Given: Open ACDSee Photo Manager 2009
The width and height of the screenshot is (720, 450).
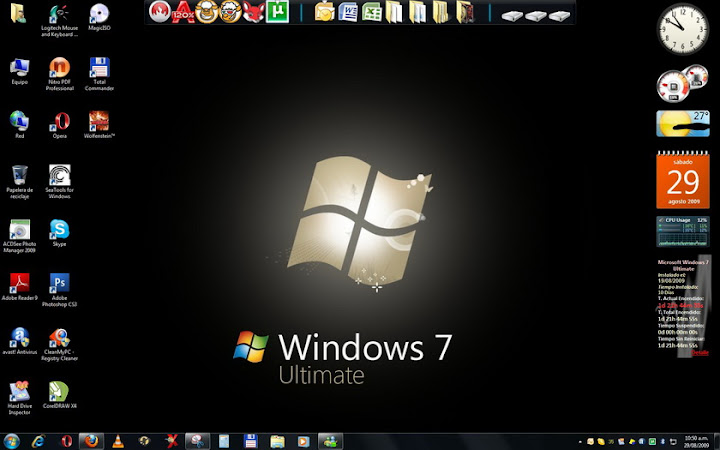Looking at the screenshot, I should (x=20, y=236).
